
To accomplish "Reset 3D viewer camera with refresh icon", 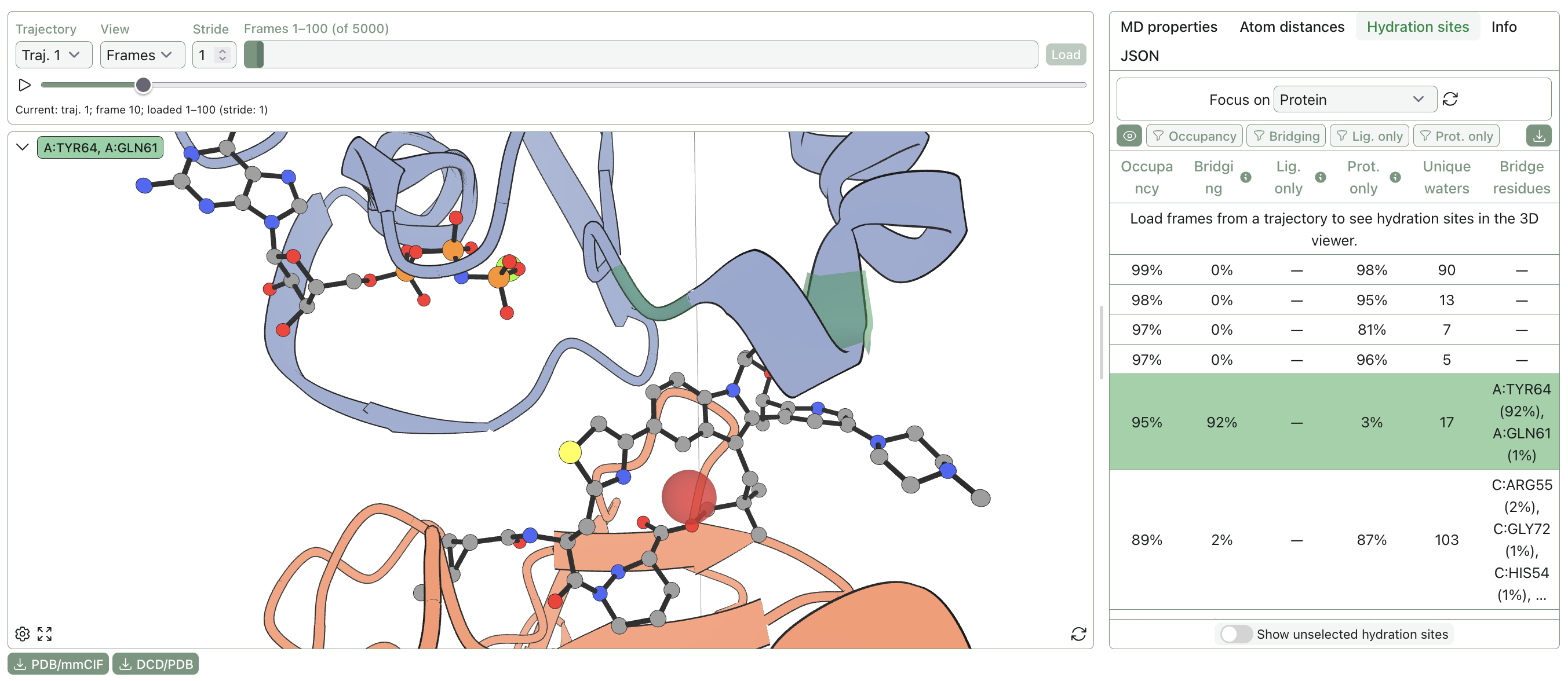I will point(1078,634).
